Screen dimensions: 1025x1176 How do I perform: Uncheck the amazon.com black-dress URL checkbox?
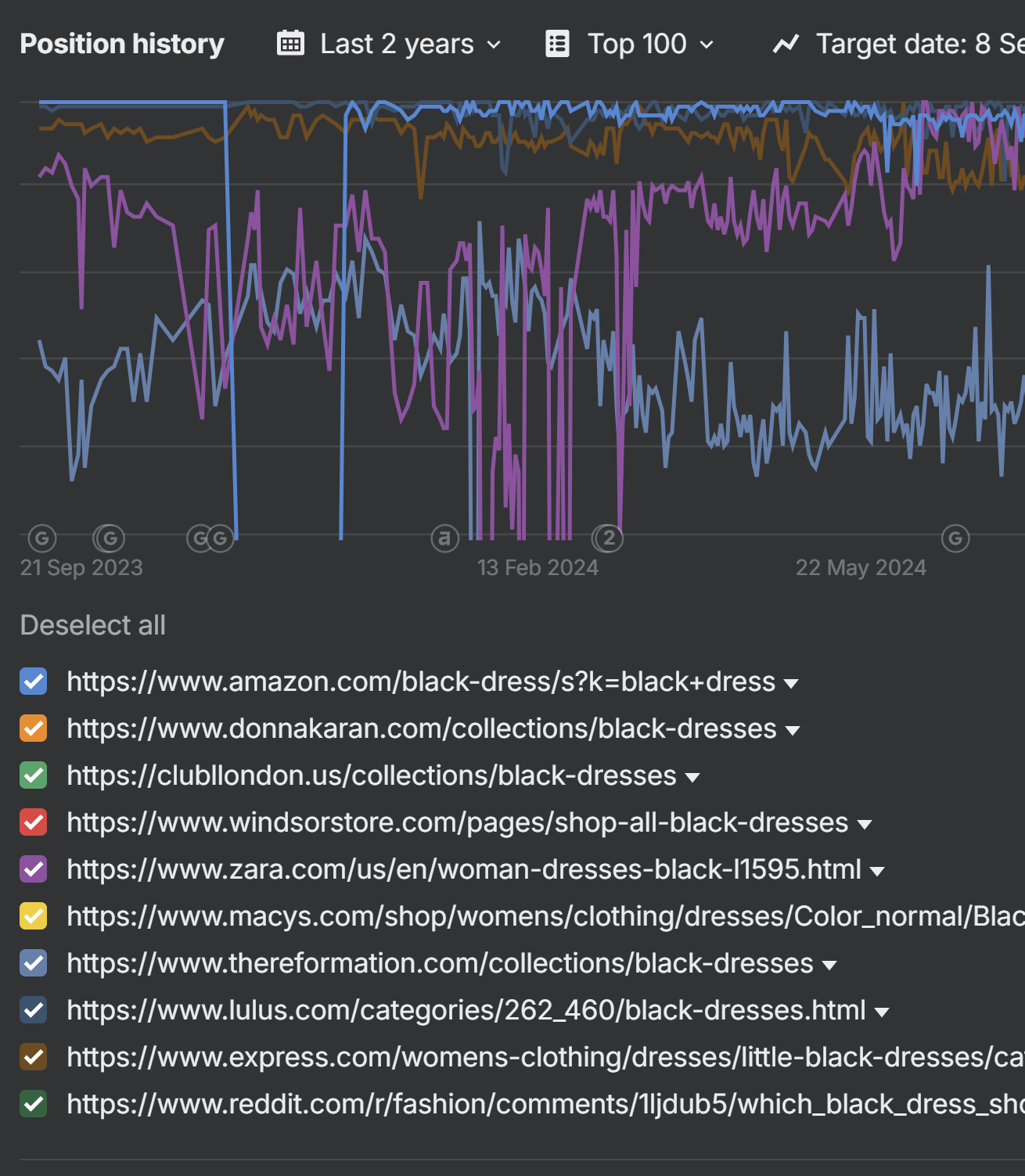click(x=34, y=682)
